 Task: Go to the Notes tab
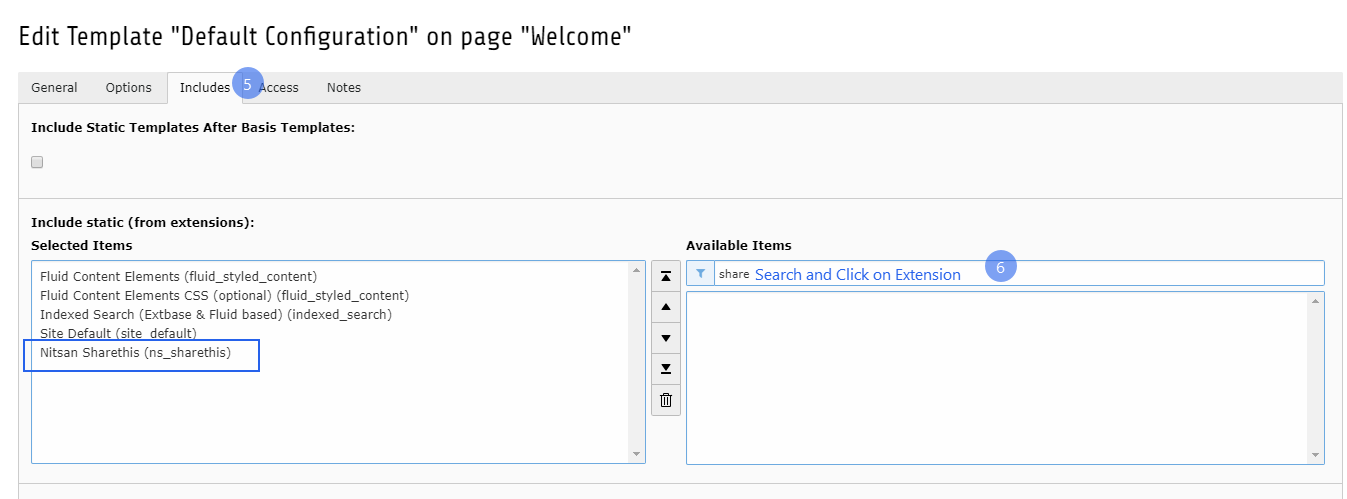coord(344,87)
